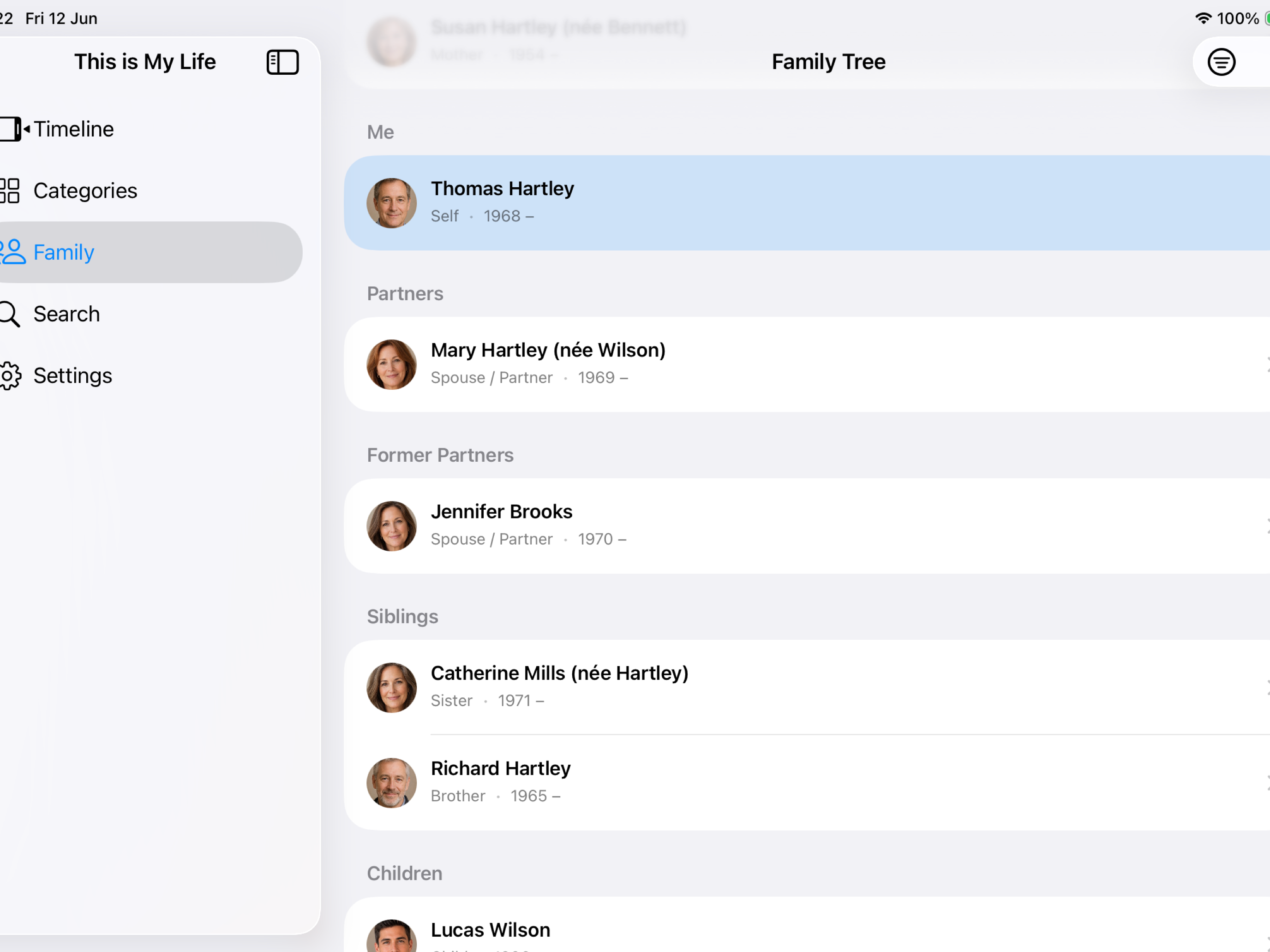Screen dimensions: 1270x952
Task: Click the Settings gear icon
Action: 10,376
